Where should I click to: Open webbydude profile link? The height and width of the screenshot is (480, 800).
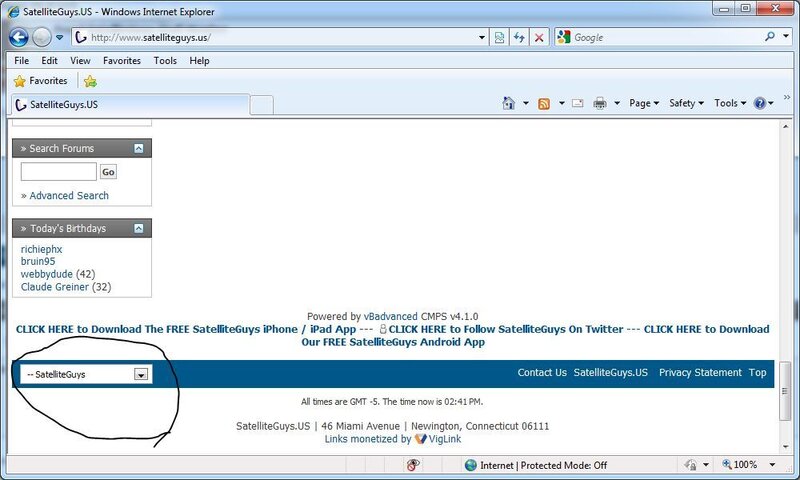pos(46,274)
